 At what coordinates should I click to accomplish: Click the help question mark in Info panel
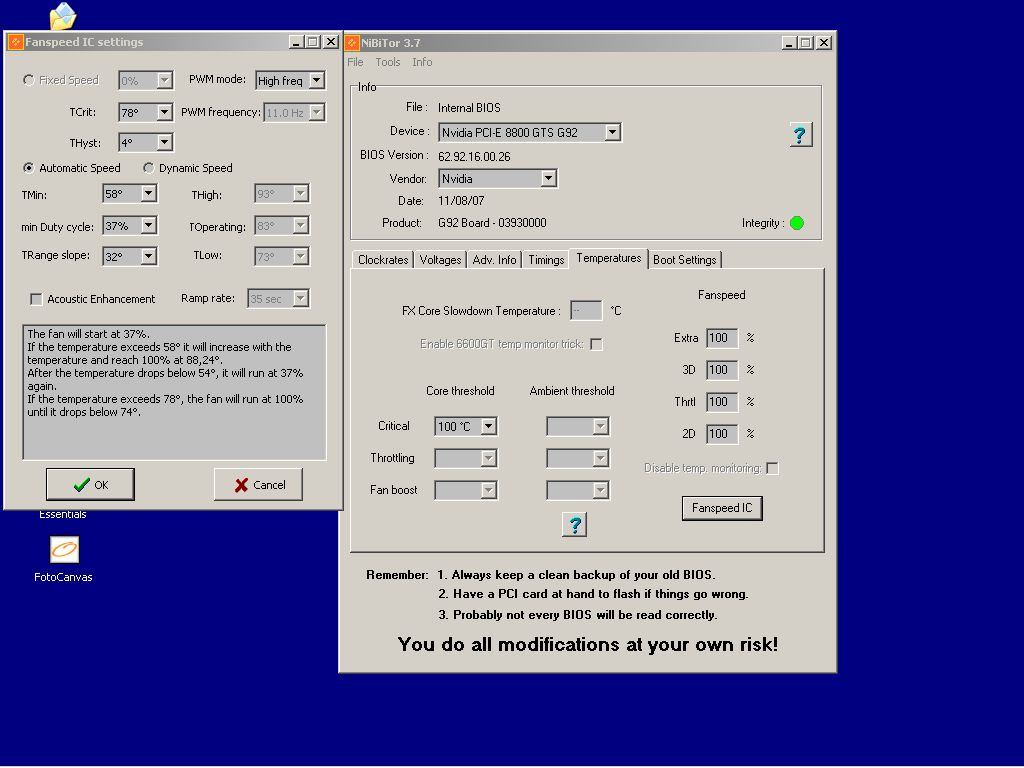801,135
